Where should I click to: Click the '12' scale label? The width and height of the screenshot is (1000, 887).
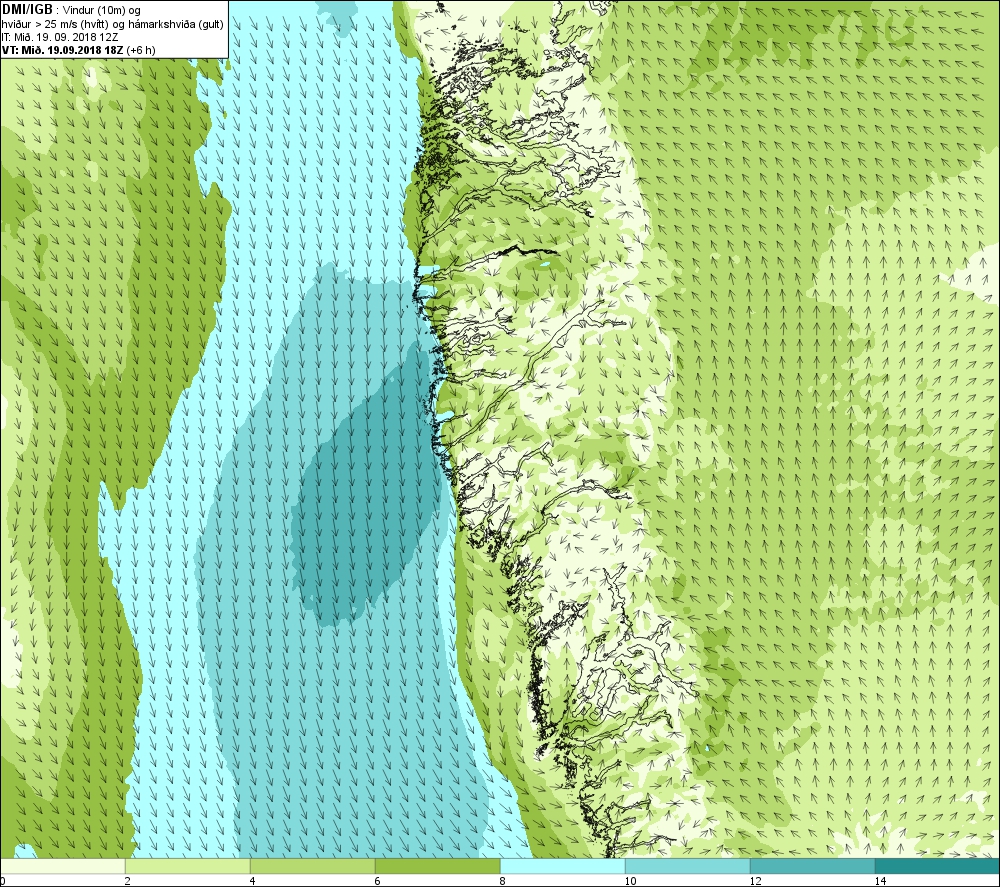coord(755,881)
